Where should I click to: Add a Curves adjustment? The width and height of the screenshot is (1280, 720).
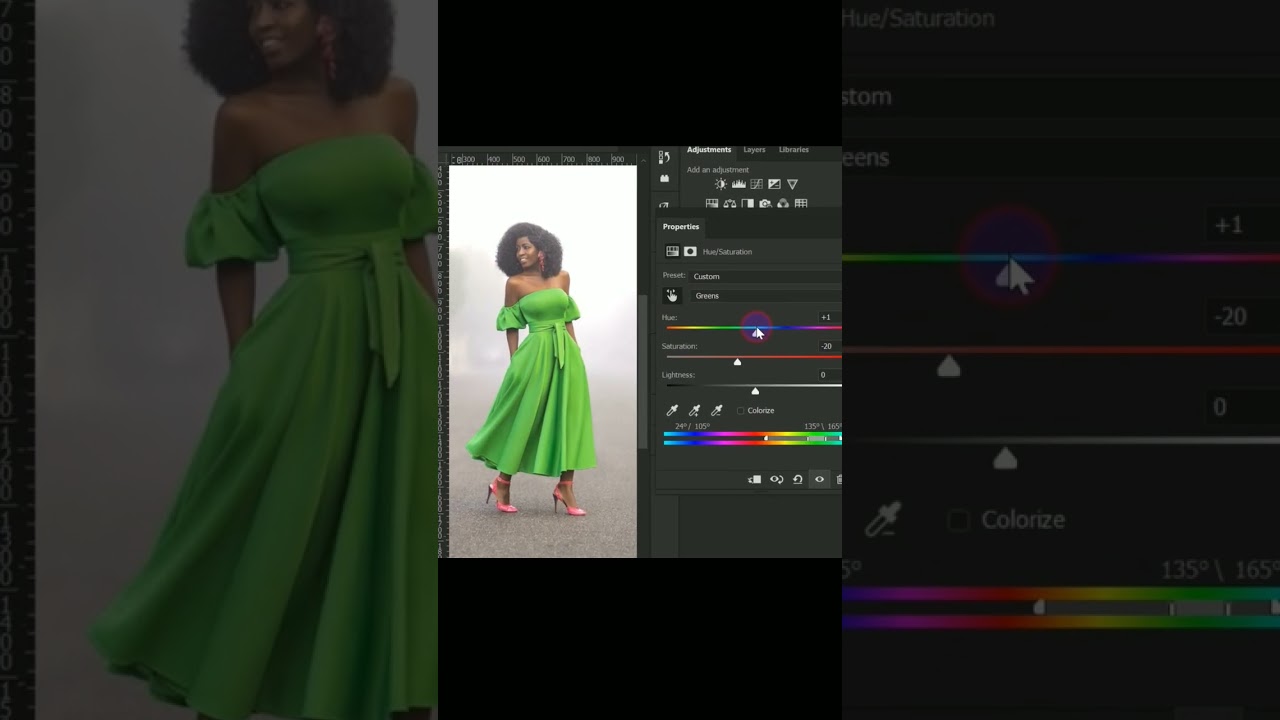click(757, 184)
